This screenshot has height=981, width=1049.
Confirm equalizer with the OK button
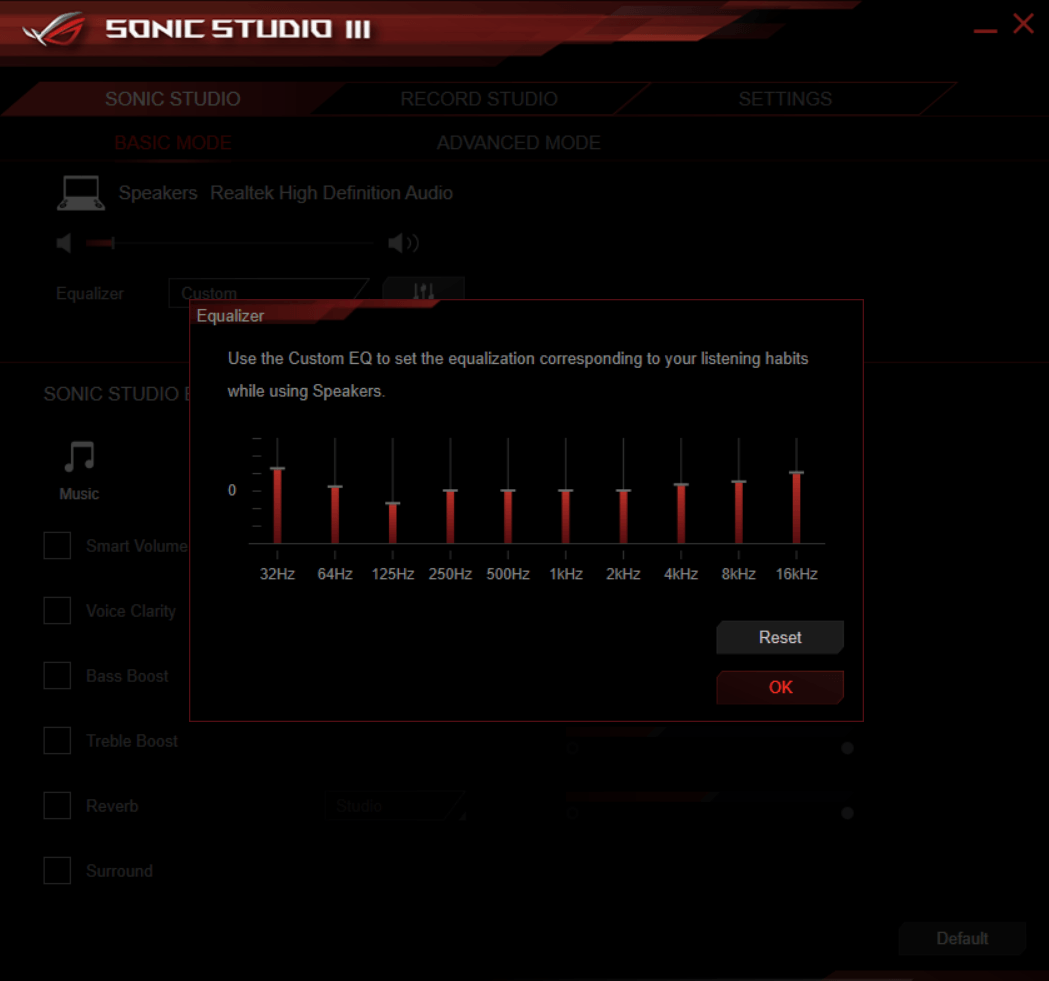(x=780, y=687)
